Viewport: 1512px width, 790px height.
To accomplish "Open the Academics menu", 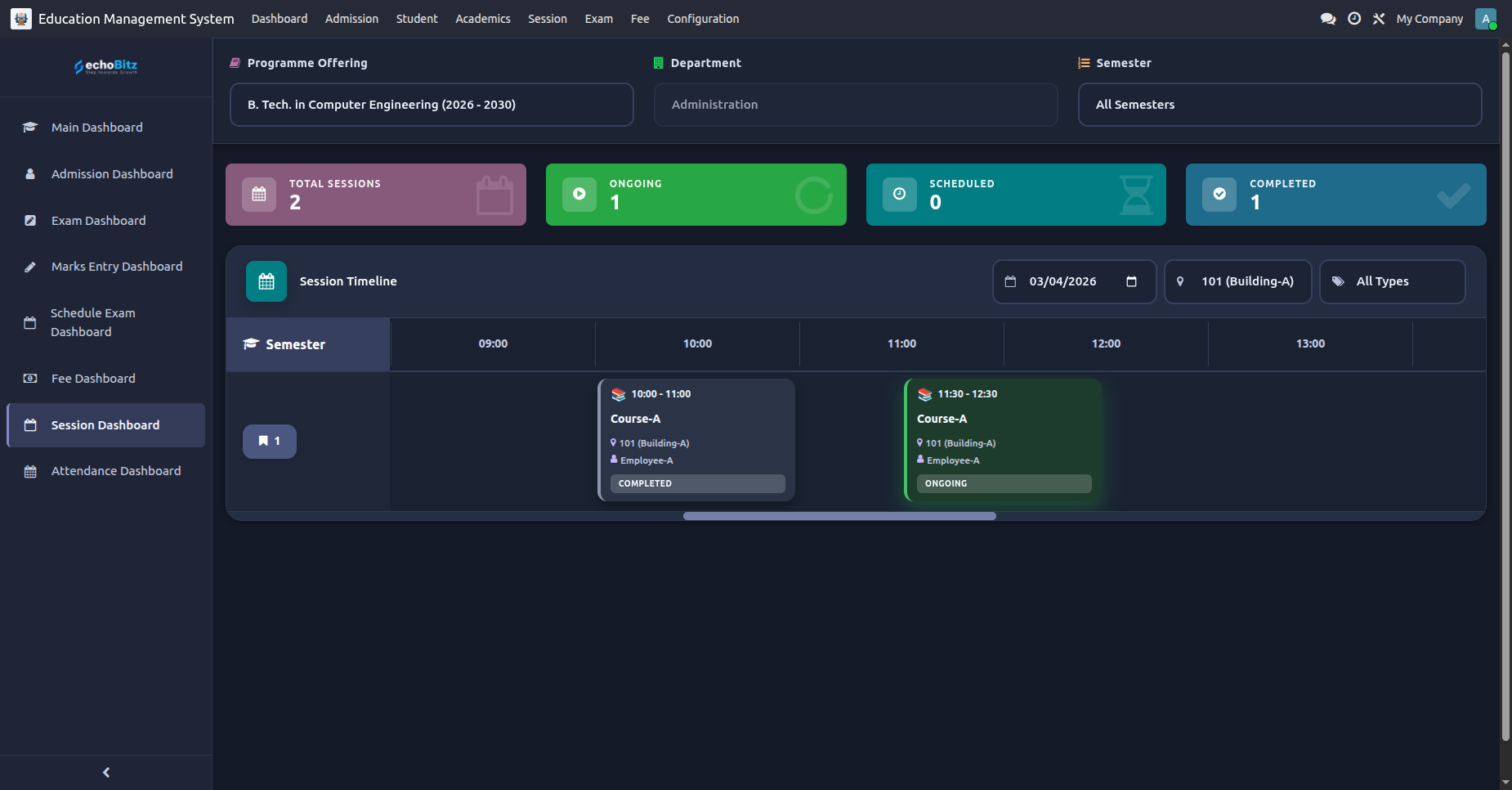I will point(483,19).
